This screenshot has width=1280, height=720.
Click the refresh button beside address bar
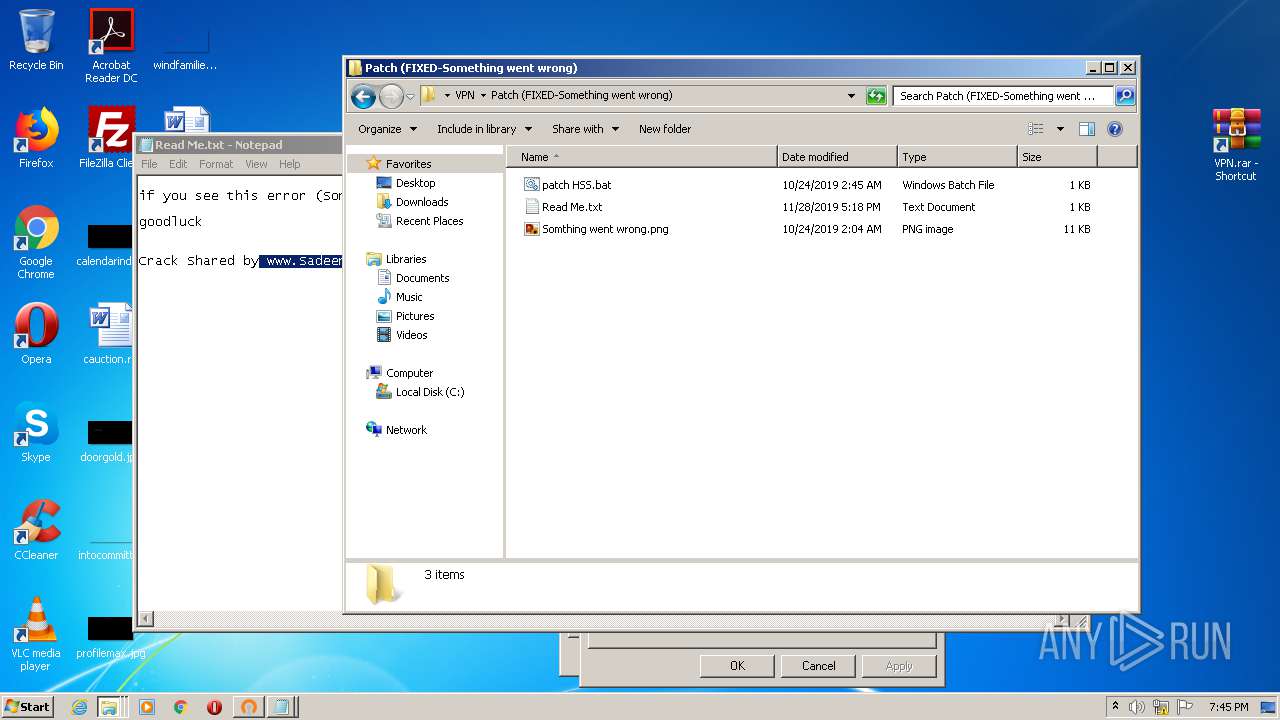point(876,96)
